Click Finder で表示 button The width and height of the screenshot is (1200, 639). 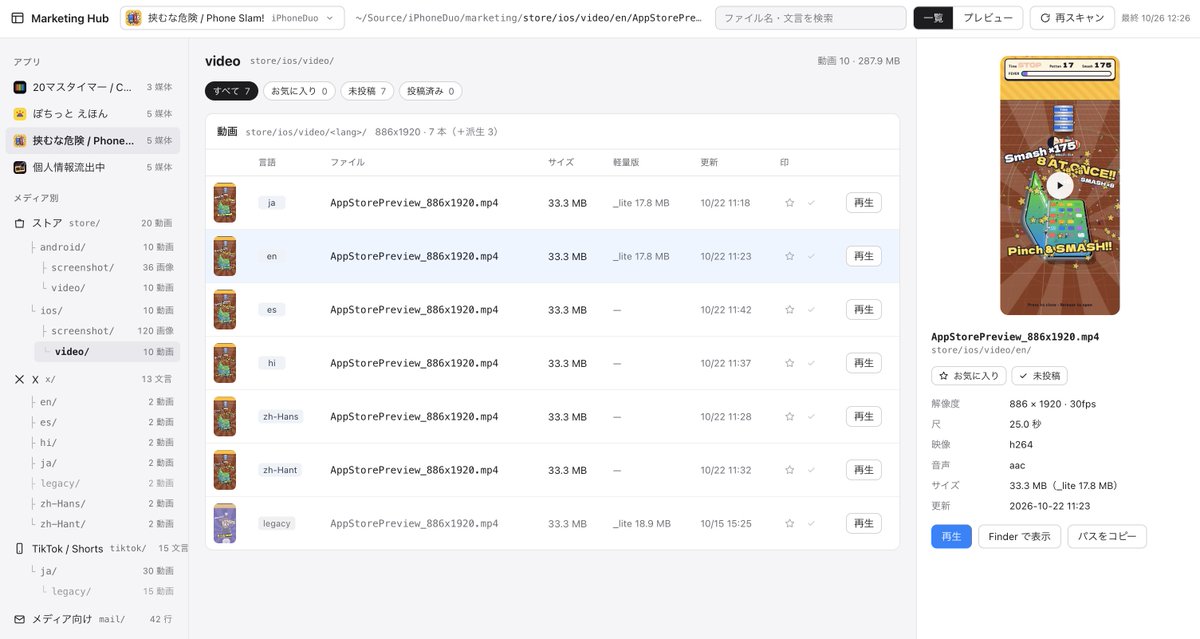click(1019, 537)
